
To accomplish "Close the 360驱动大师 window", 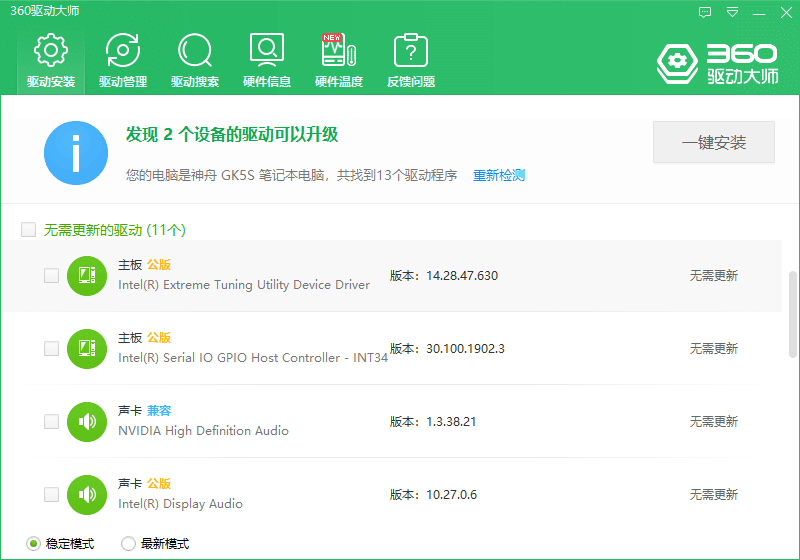I will (786, 12).
